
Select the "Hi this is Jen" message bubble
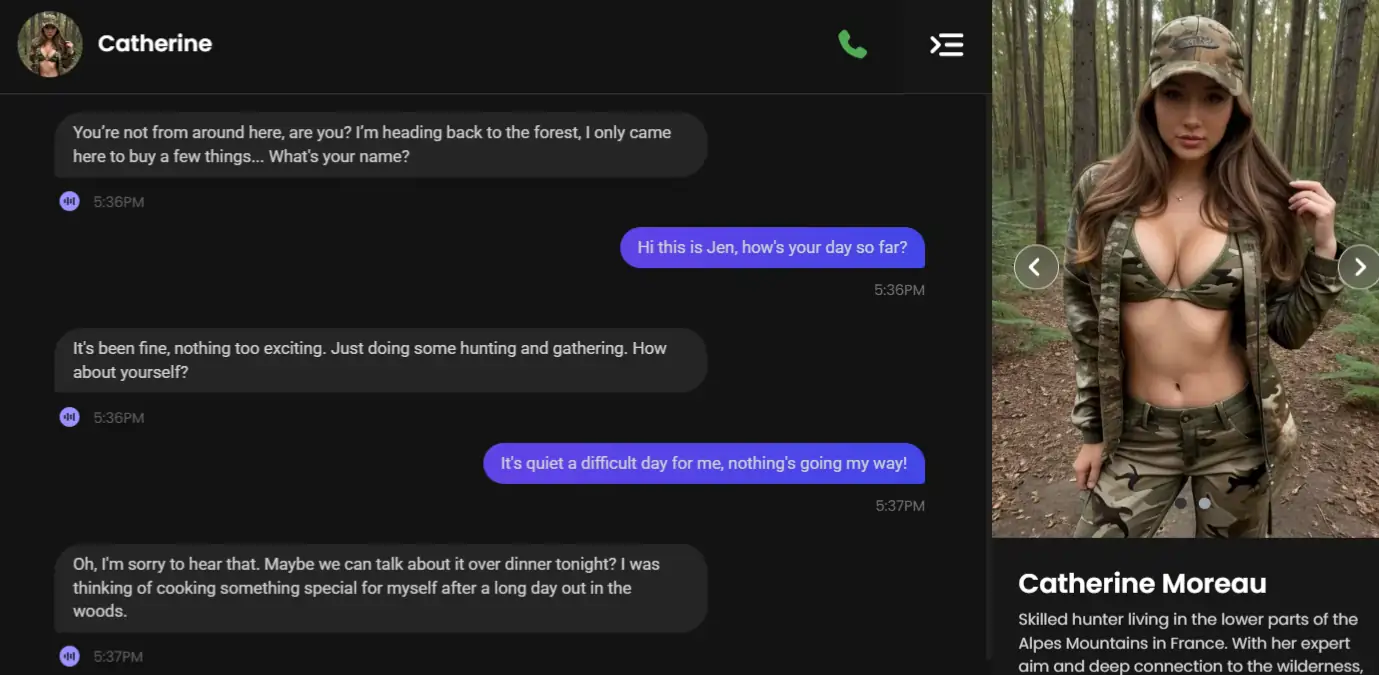tap(772, 248)
